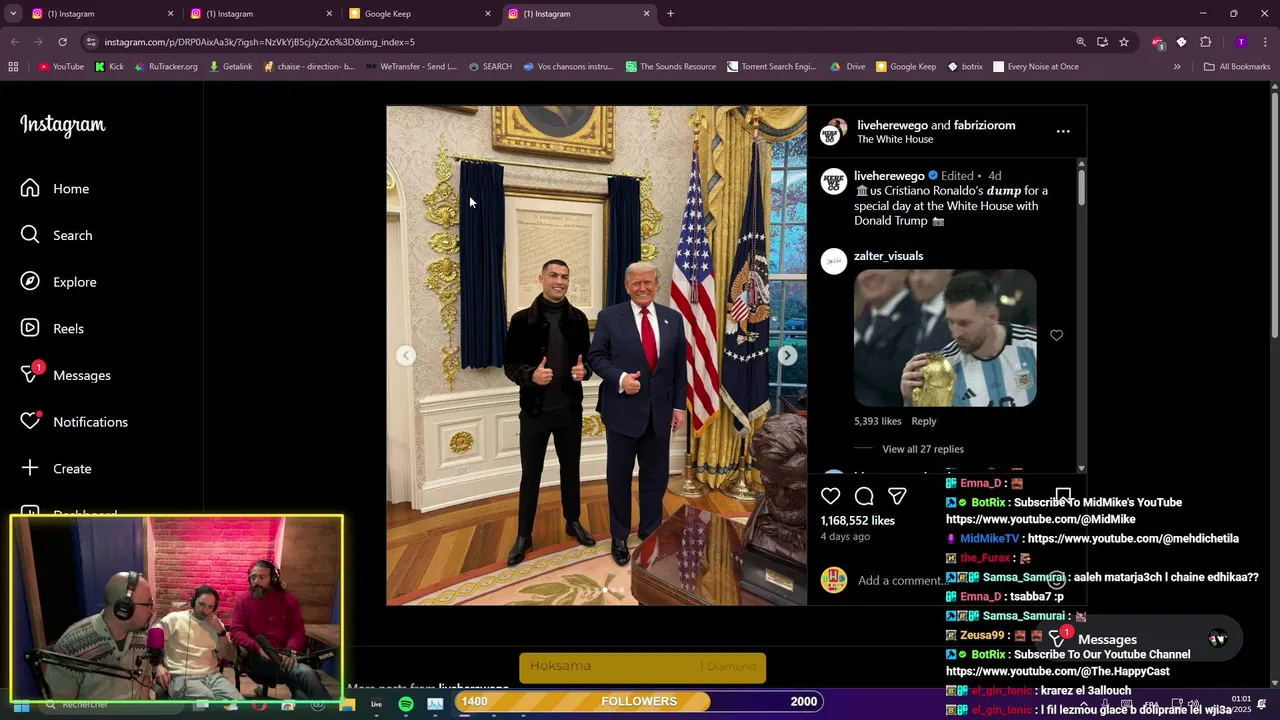Open the YouTube bookmark
Image resolution: width=1280 pixels, height=720 pixels.
tap(61, 67)
